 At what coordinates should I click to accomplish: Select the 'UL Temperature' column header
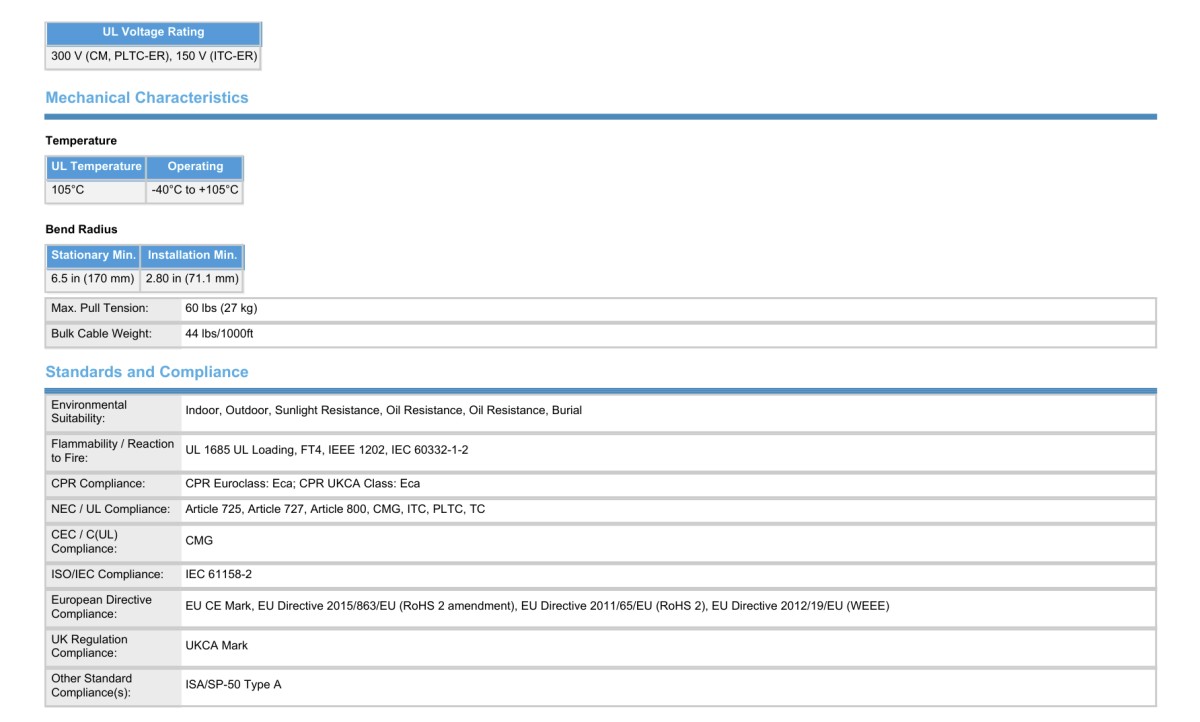click(x=96, y=167)
